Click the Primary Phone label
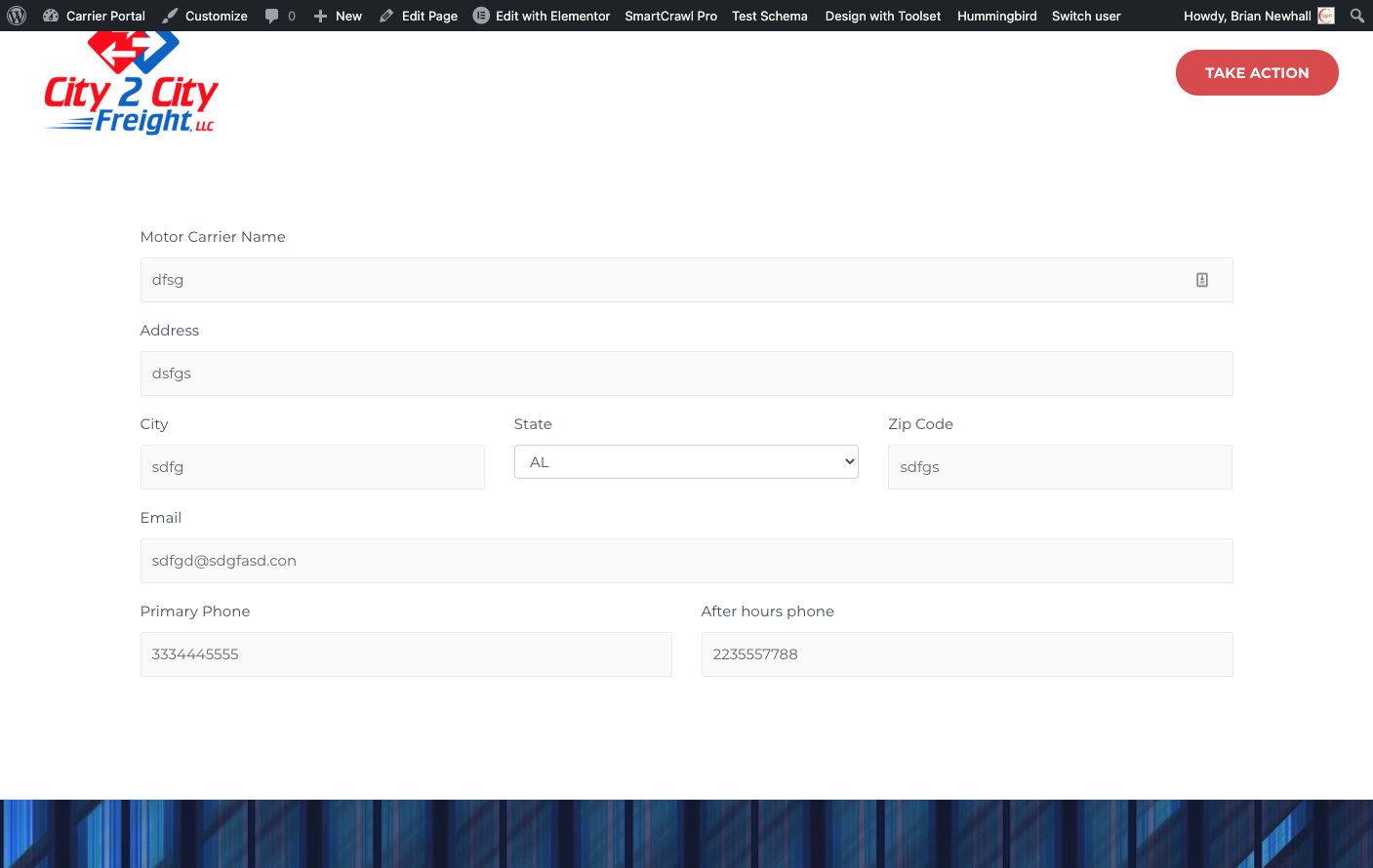Screen dimensions: 1373x868 pos(195,612)
